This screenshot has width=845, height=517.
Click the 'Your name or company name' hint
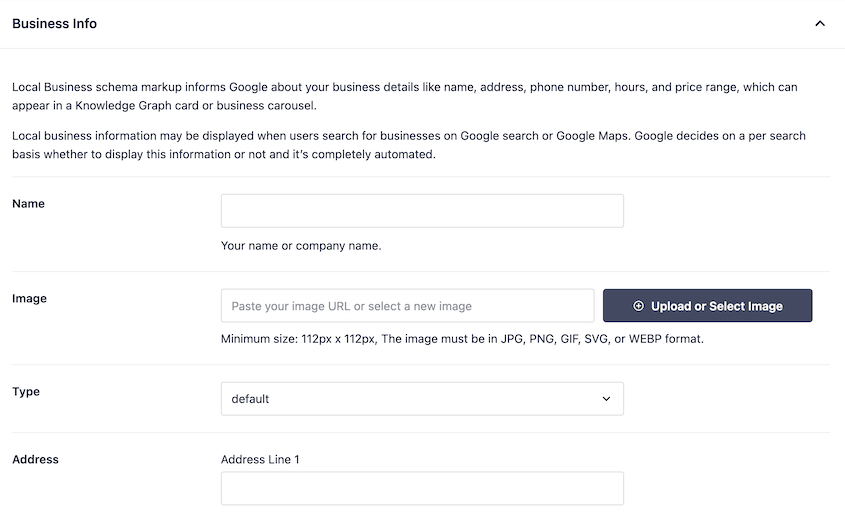pyautogui.click(x=300, y=246)
